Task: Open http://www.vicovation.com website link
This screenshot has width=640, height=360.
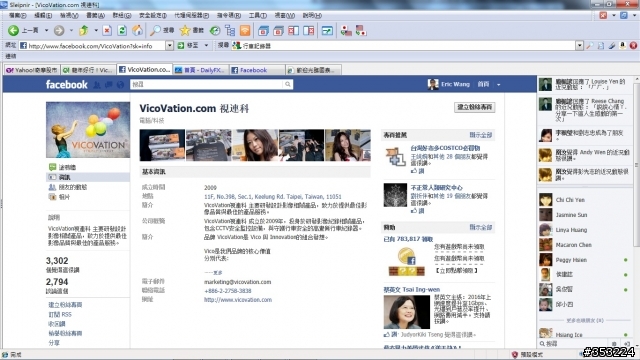Action: (238, 300)
